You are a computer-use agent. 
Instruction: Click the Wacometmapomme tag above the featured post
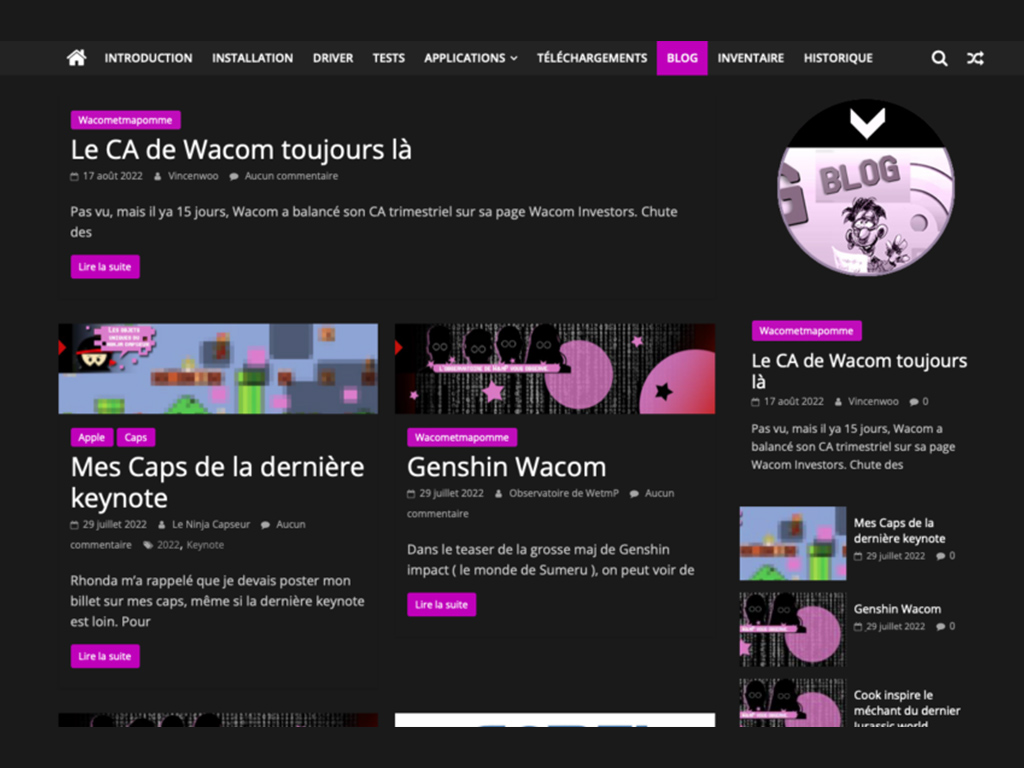point(125,120)
